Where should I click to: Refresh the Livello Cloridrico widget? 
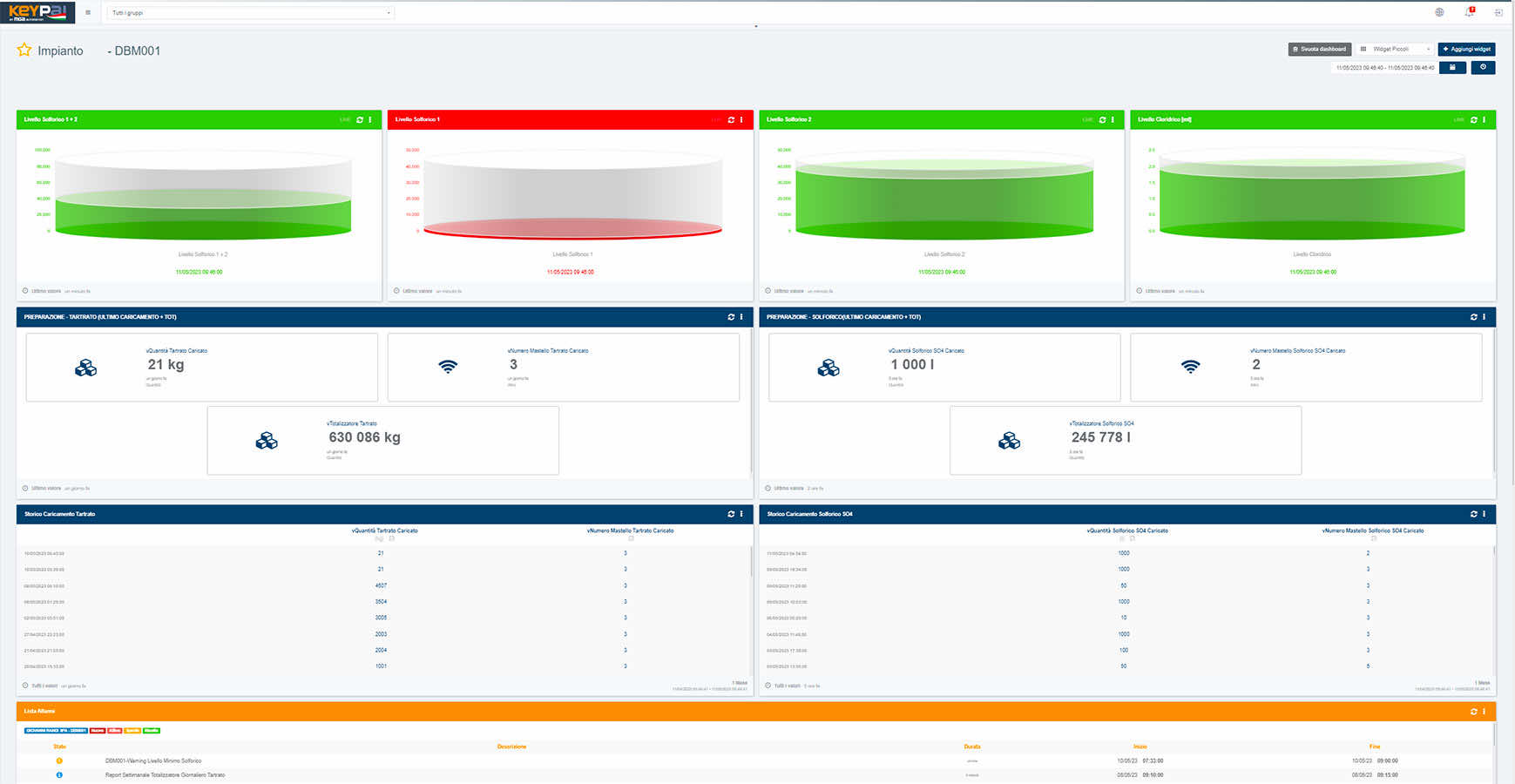point(1473,119)
